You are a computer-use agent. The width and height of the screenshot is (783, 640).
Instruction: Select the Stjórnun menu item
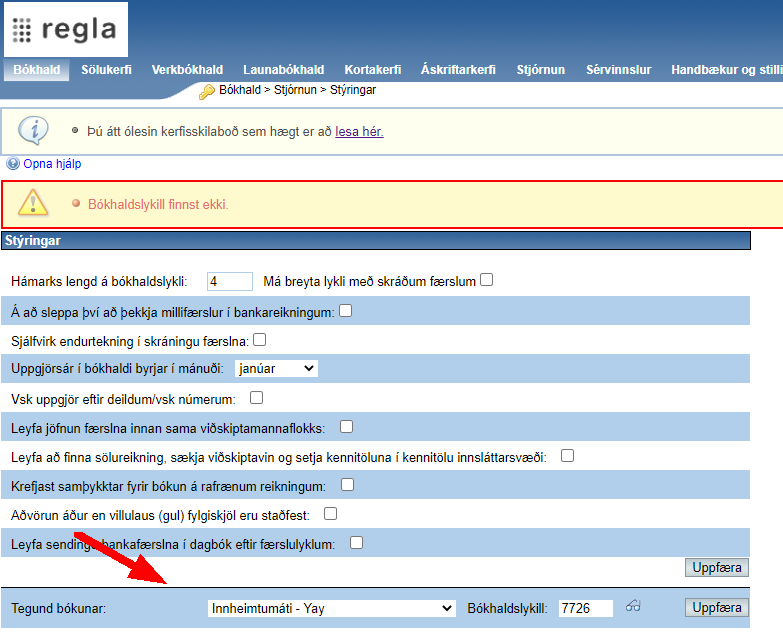(x=540, y=70)
